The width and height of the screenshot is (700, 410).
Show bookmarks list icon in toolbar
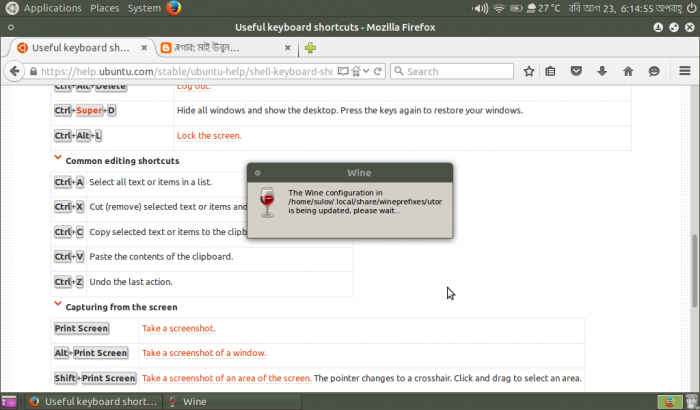pos(550,71)
